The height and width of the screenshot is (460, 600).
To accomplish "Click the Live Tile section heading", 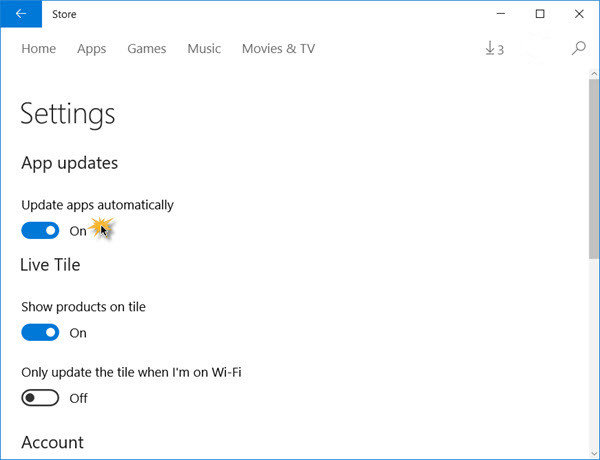I will pos(50,265).
